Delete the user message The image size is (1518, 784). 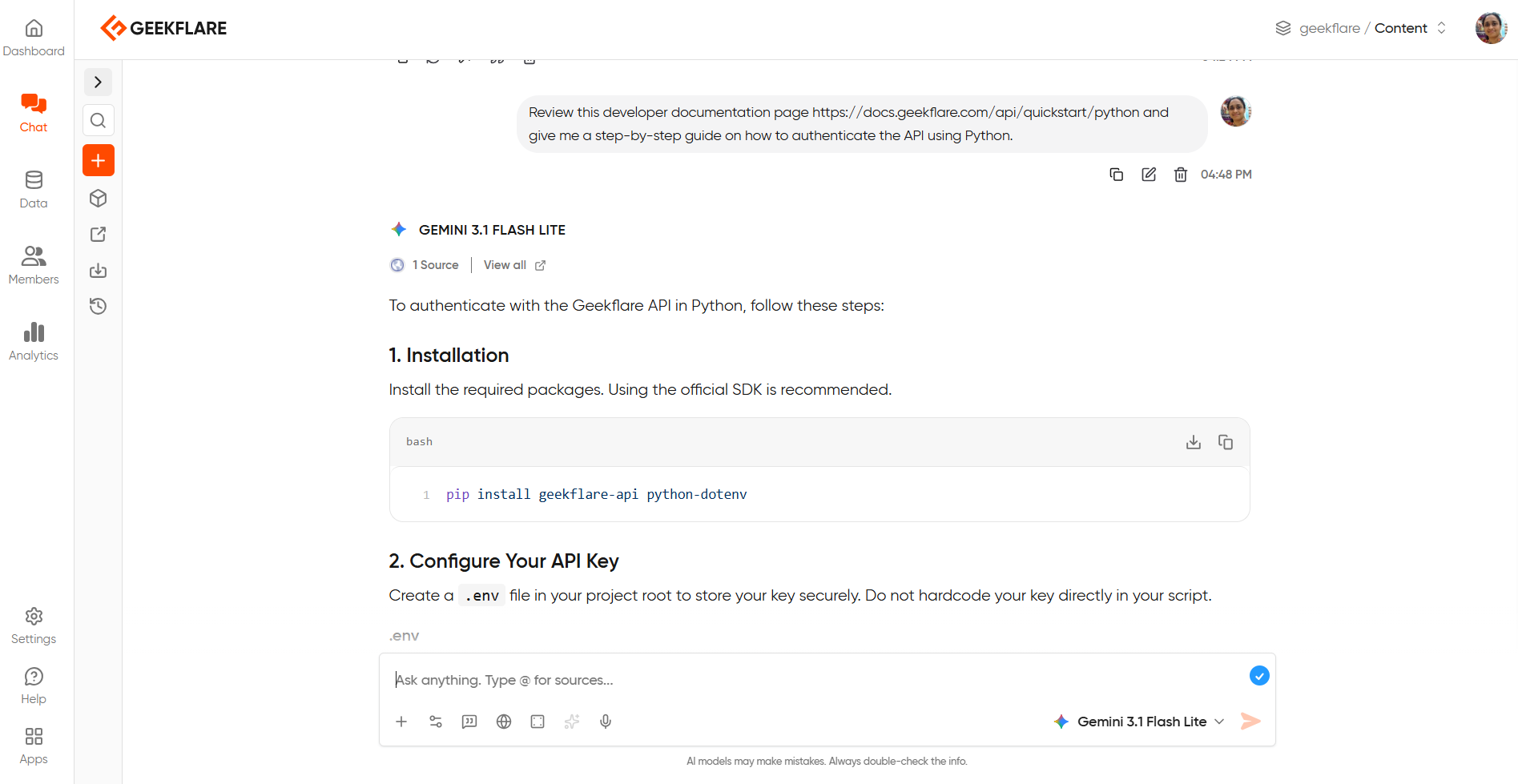click(x=1181, y=175)
